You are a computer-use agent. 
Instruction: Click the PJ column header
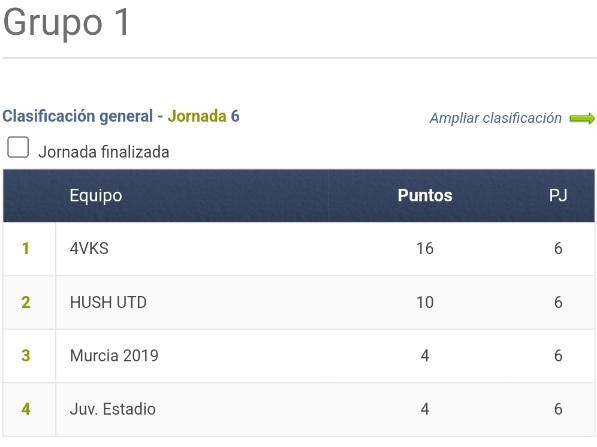558,195
